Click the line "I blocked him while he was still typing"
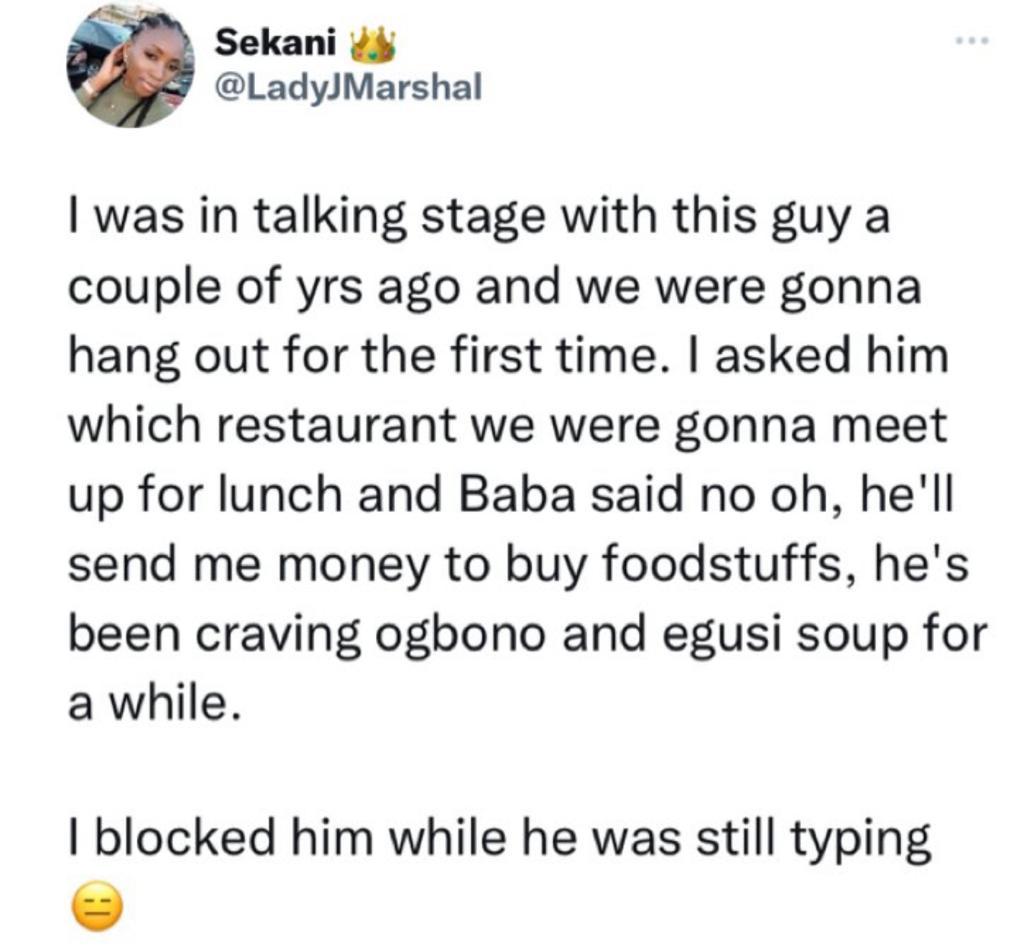Image resolution: width=1024 pixels, height=948 pixels. tap(499, 839)
